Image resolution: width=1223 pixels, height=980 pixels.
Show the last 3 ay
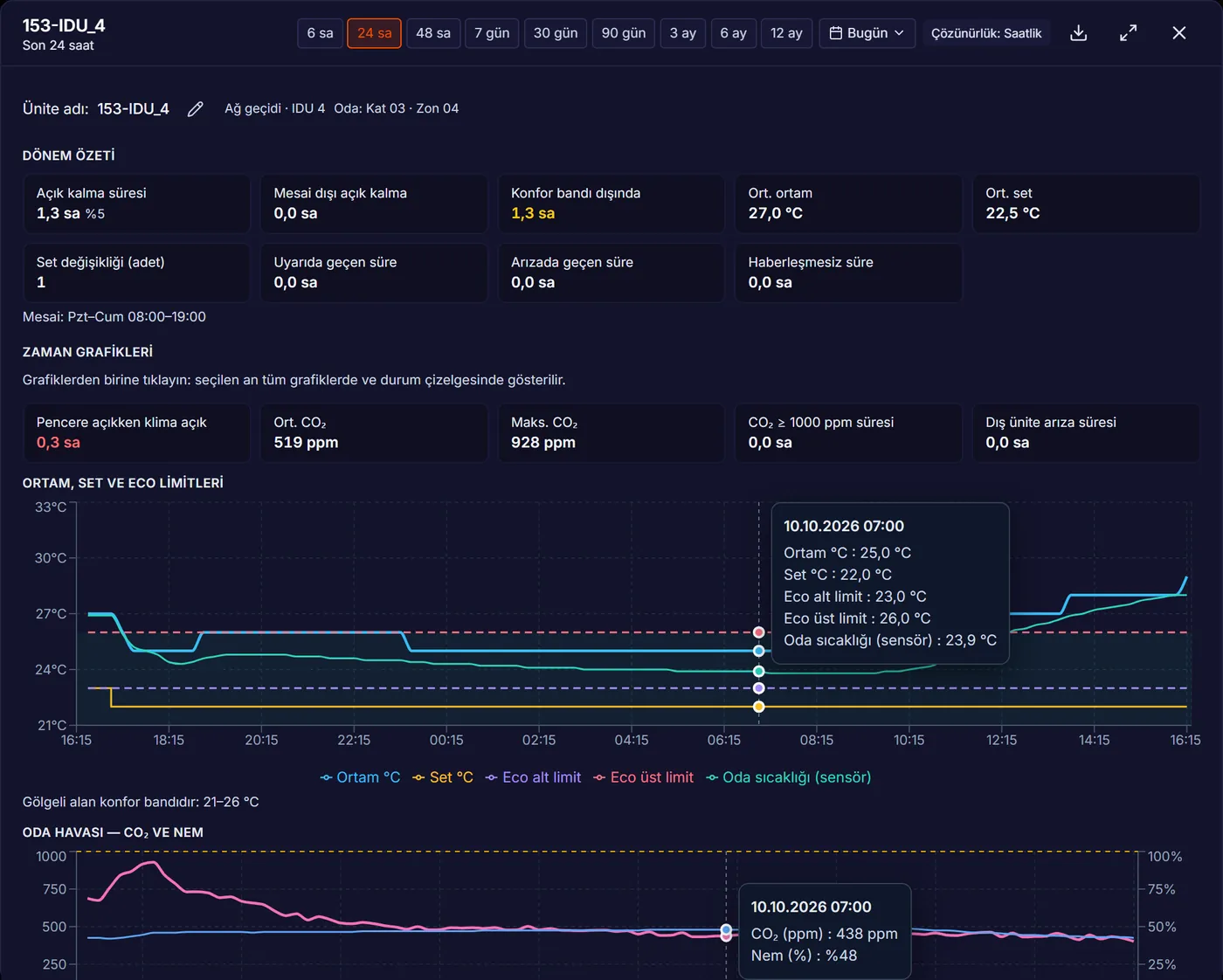click(683, 33)
